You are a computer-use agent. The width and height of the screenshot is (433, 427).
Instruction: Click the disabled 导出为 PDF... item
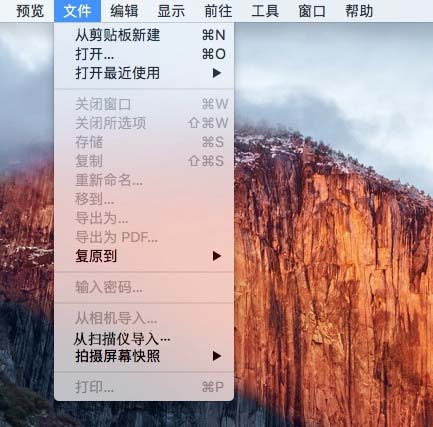144,237
